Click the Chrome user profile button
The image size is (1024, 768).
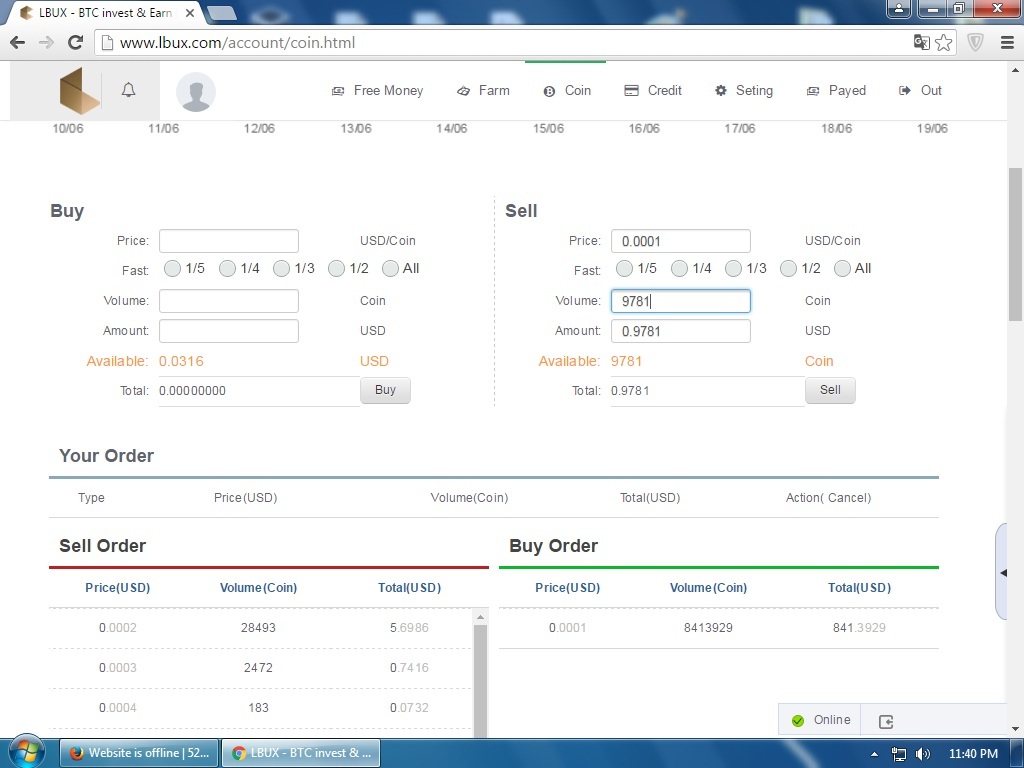click(899, 8)
